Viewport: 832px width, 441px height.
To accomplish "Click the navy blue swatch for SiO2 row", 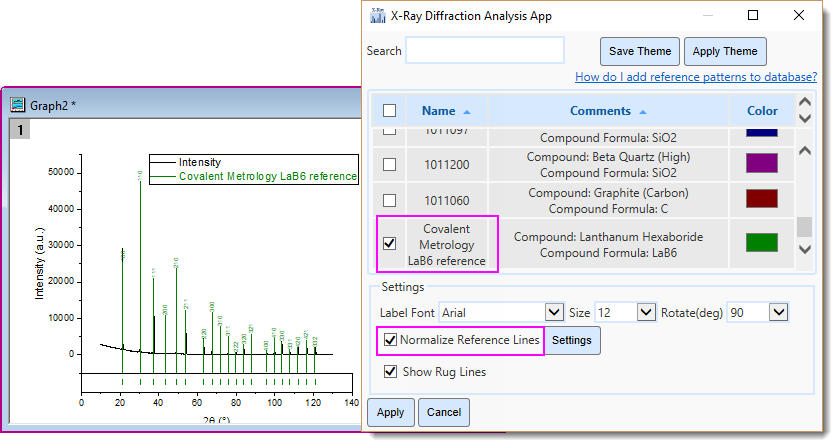I will [761, 133].
